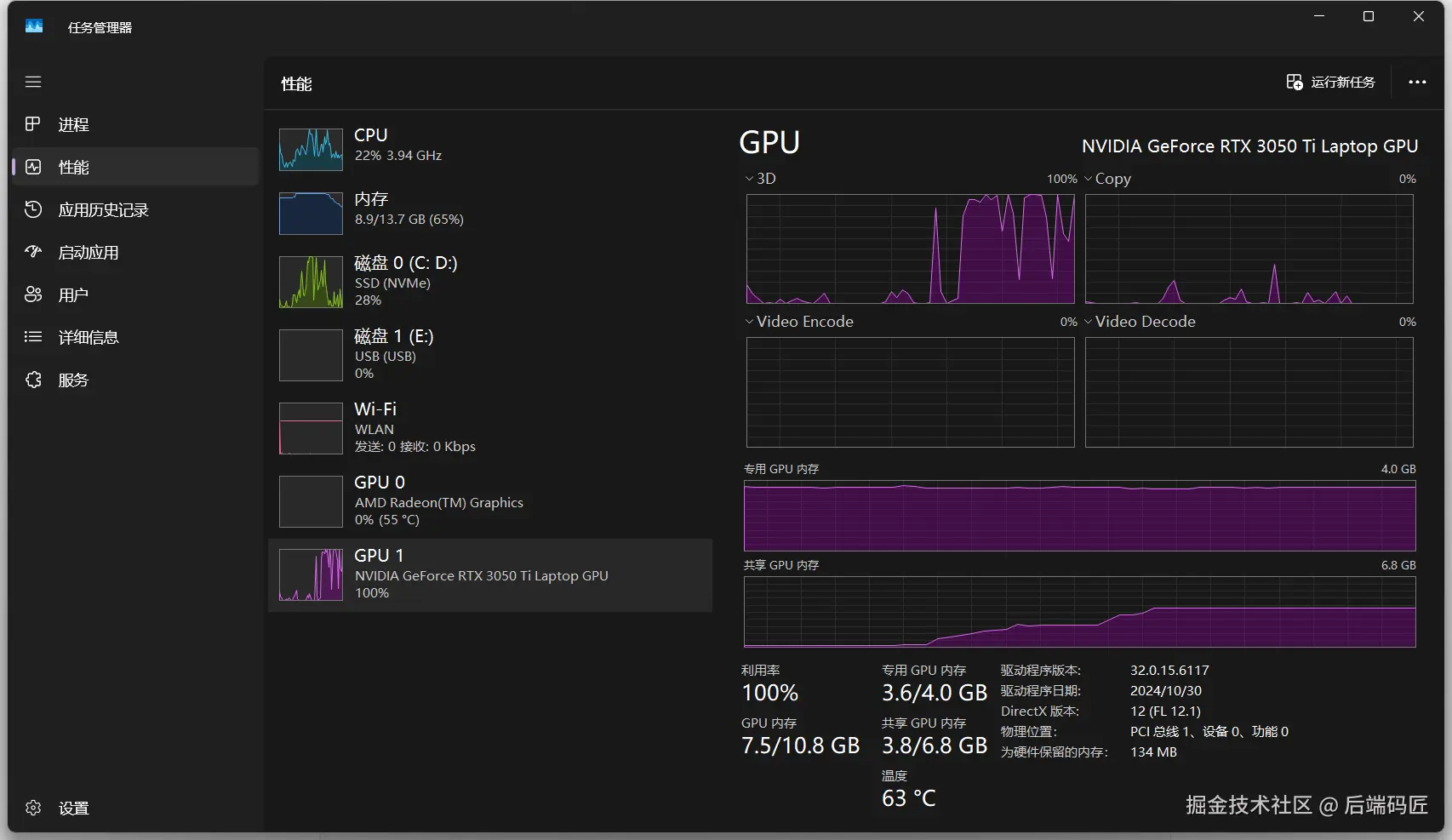Select the 用户 users icon
Viewport: 1452px width, 840px height.
coord(33,294)
